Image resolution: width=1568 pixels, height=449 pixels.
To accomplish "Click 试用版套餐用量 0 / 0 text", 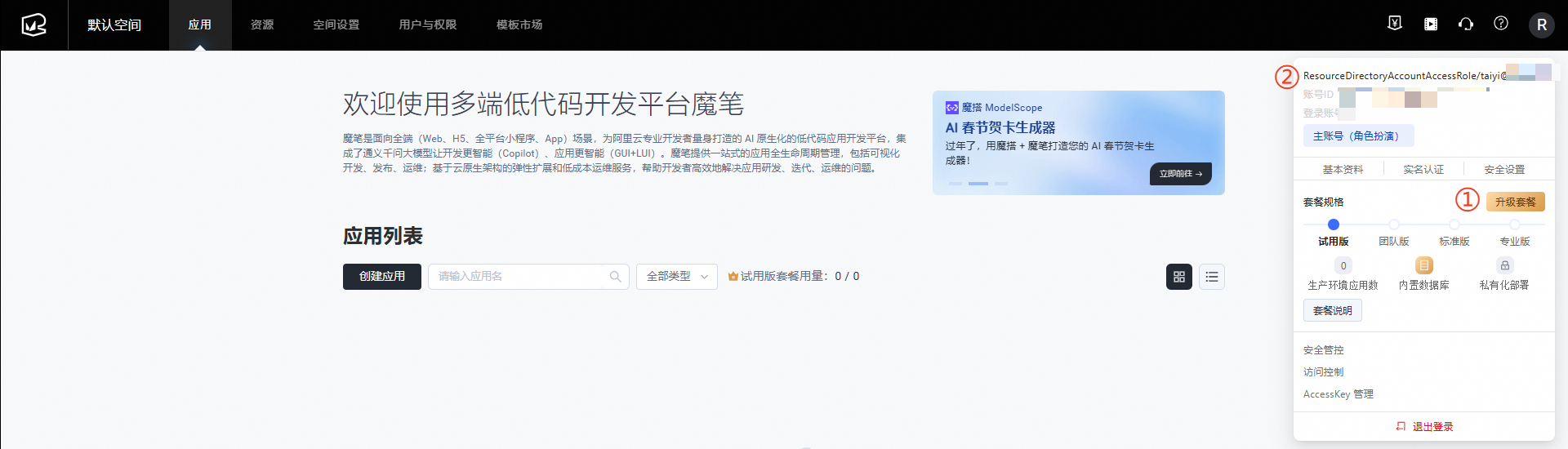I will [x=800, y=277].
